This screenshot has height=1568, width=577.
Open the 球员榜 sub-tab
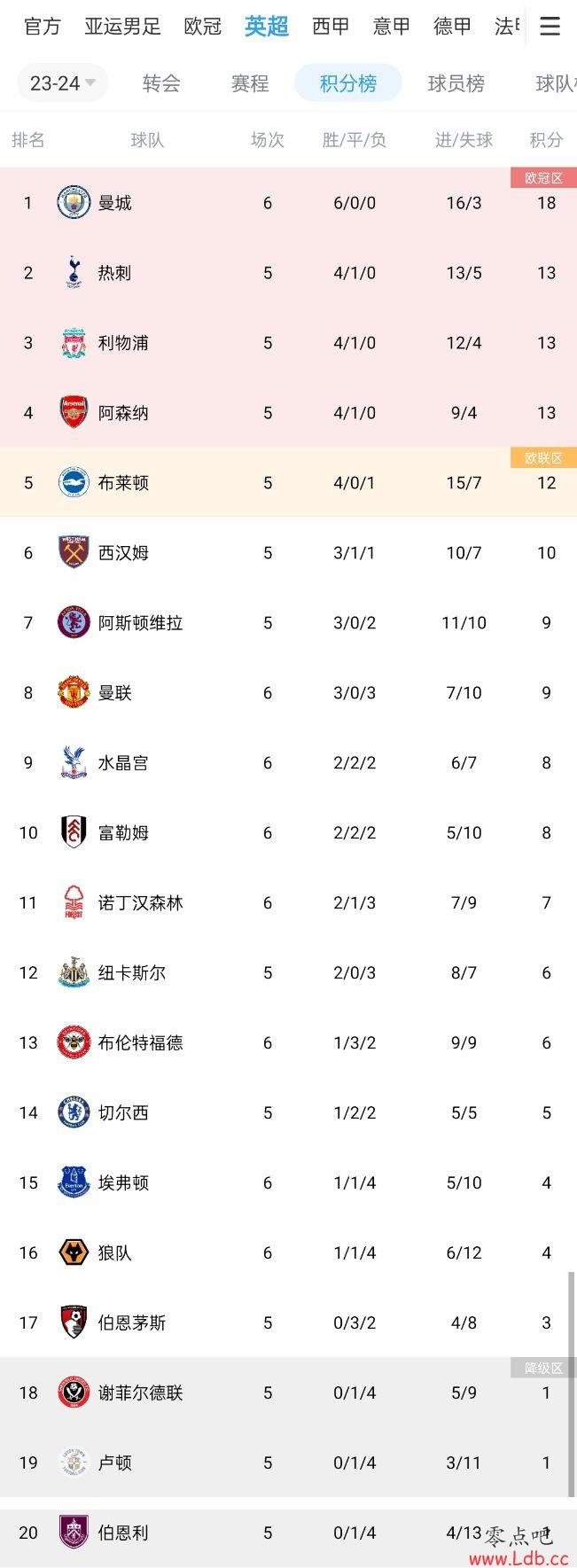(x=456, y=83)
